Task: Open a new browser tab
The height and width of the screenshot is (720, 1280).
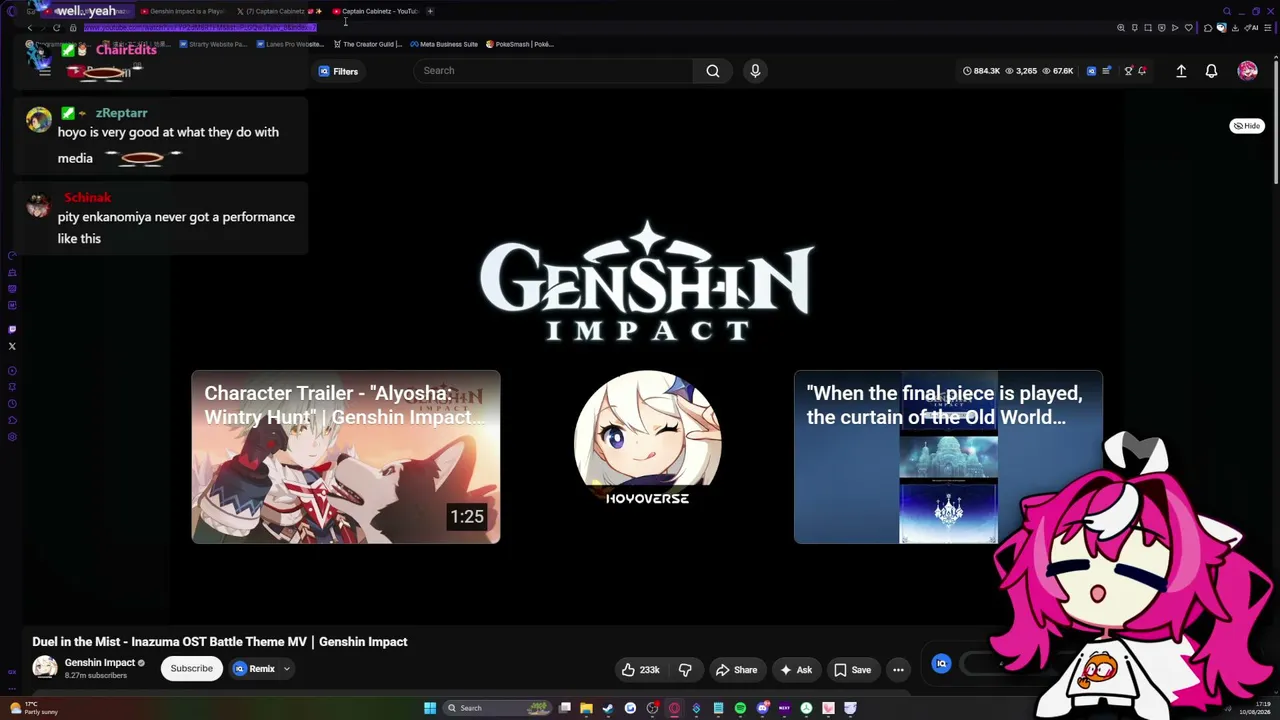Action: (x=430, y=11)
